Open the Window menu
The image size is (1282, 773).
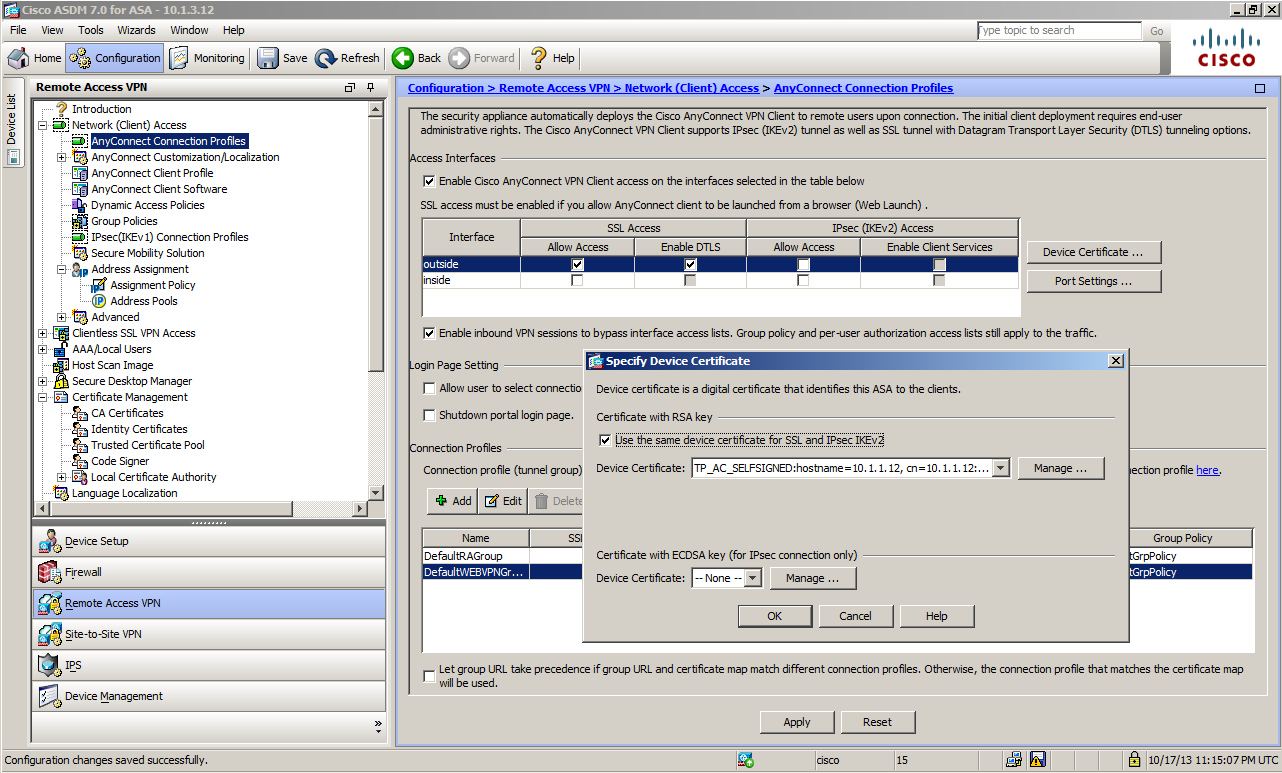(190, 30)
